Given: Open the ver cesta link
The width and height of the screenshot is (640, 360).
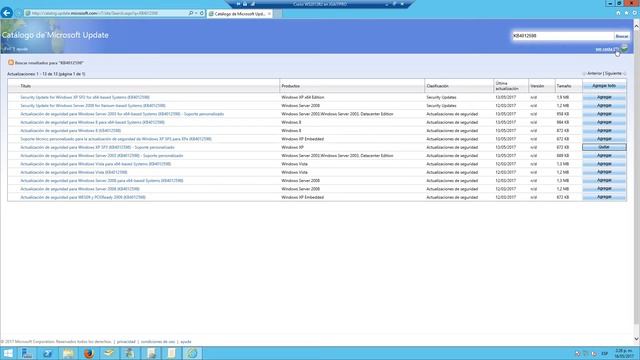Looking at the screenshot, I should point(607,49).
